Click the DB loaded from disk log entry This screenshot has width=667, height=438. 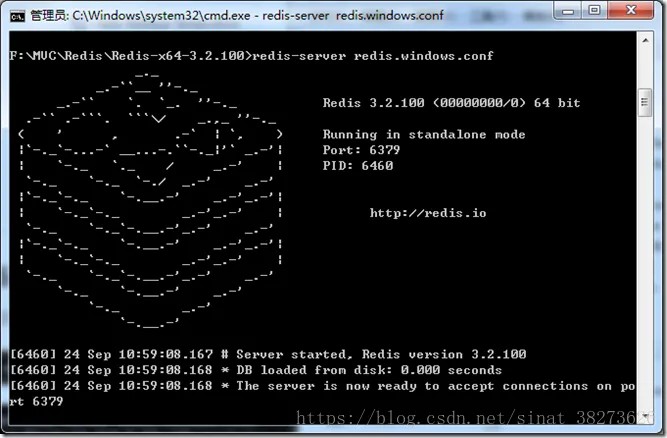256,370
